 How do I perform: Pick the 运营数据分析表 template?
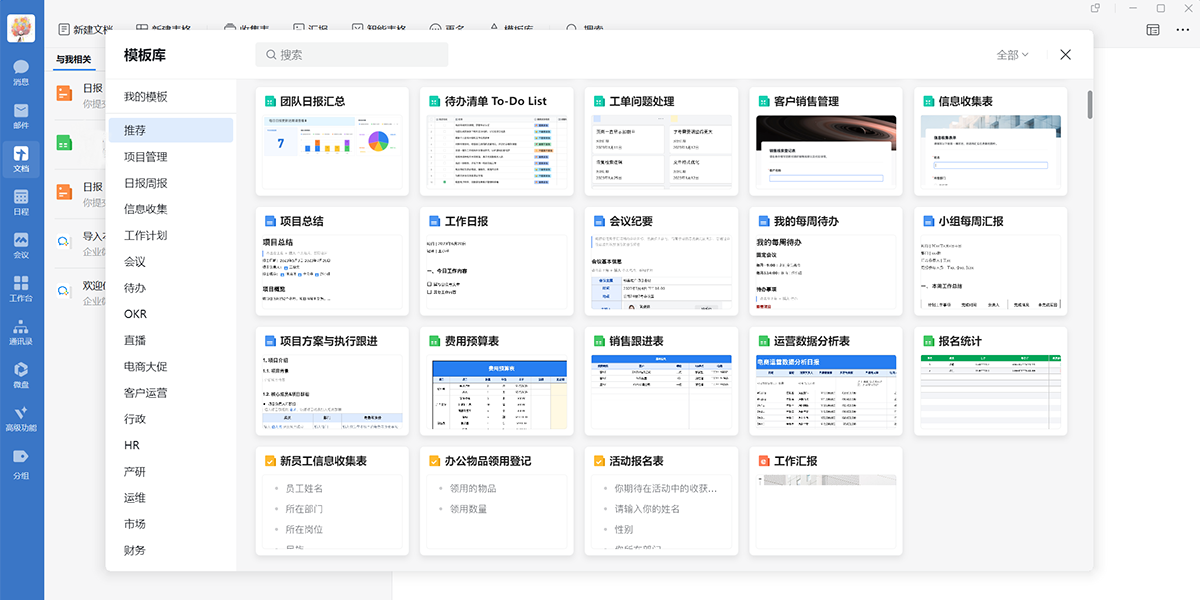(825, 382)
